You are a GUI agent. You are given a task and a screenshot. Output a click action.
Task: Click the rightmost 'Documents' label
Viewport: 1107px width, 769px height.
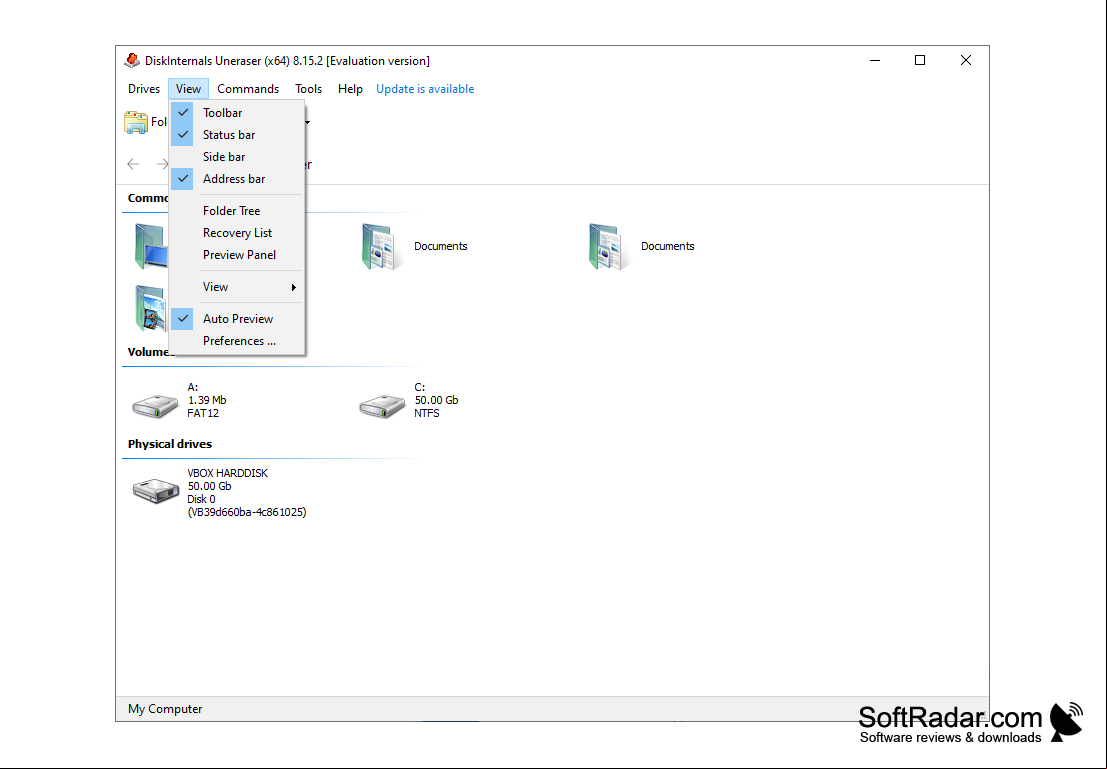668,246
